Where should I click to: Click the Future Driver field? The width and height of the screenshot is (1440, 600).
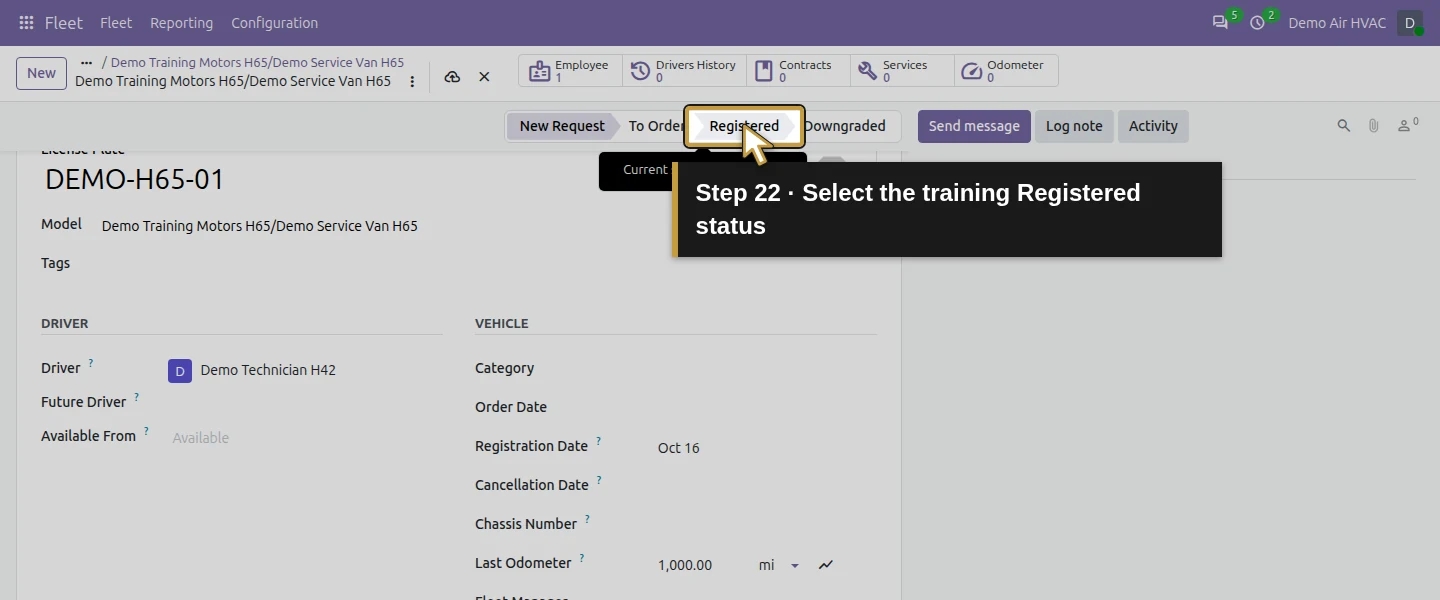[x=305, y=402]
